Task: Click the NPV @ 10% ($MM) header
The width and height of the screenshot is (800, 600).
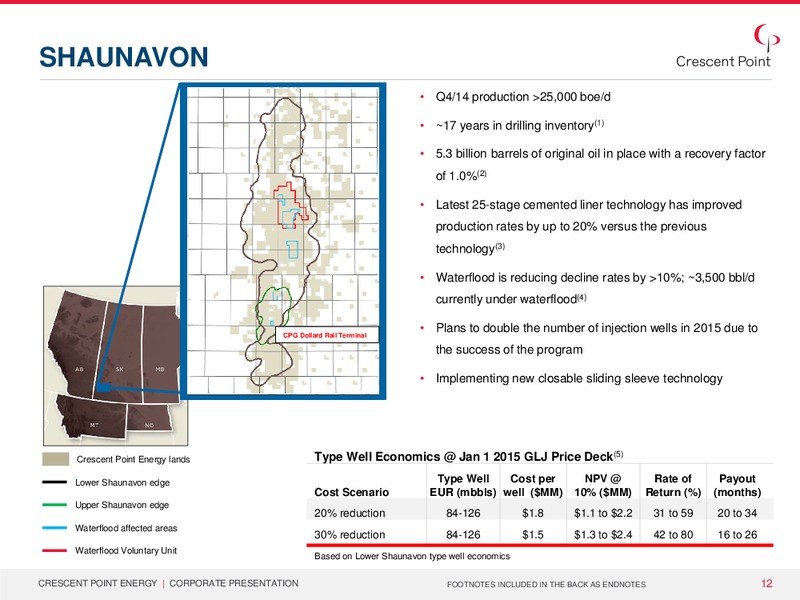Action: pyautogui.click(x=603, y=485)
